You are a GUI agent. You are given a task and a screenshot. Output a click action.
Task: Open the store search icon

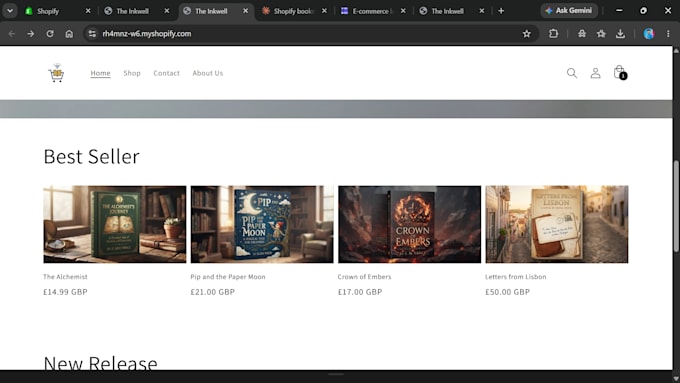[572, 73]
